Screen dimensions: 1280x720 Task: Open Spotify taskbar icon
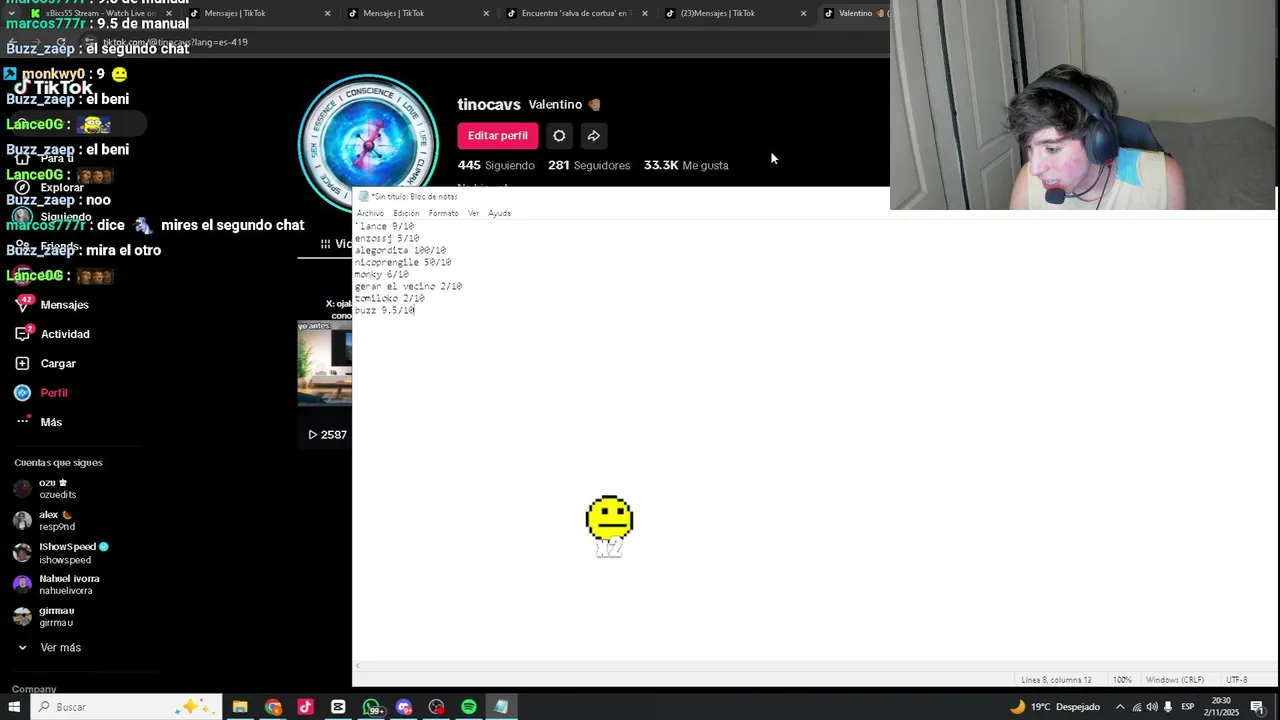pos(469,707)
